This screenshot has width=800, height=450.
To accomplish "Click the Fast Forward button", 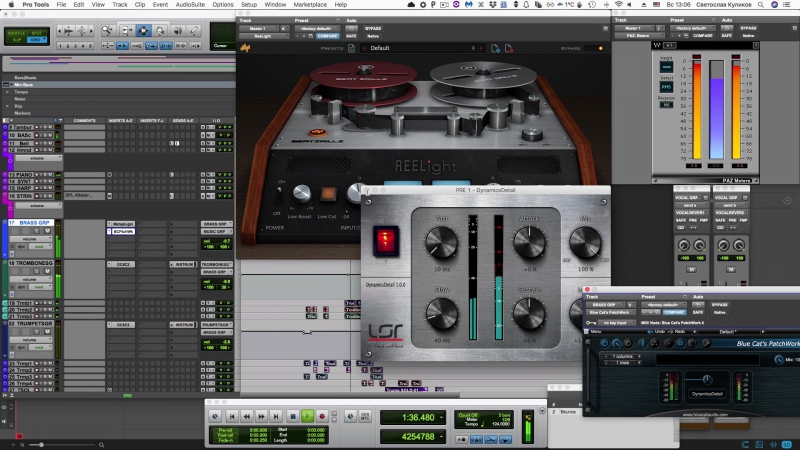I will click(x=261, y=416).
